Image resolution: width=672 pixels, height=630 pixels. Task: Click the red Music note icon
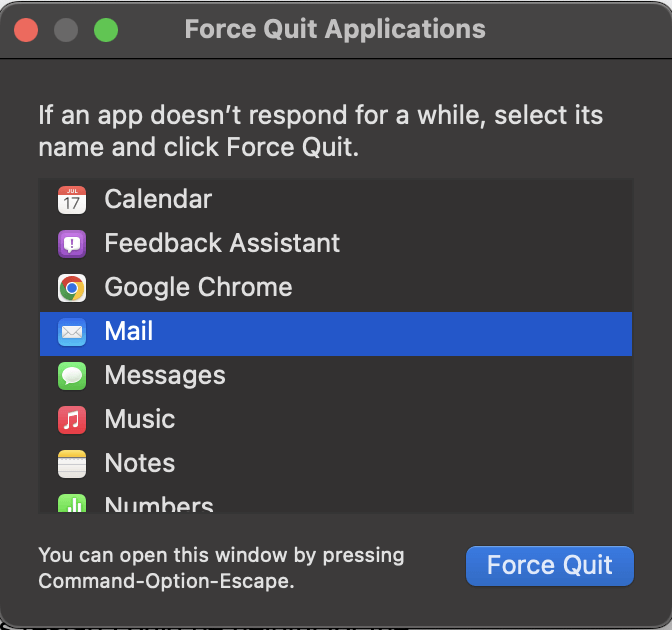pyautogui.click(x=72, y=420)
